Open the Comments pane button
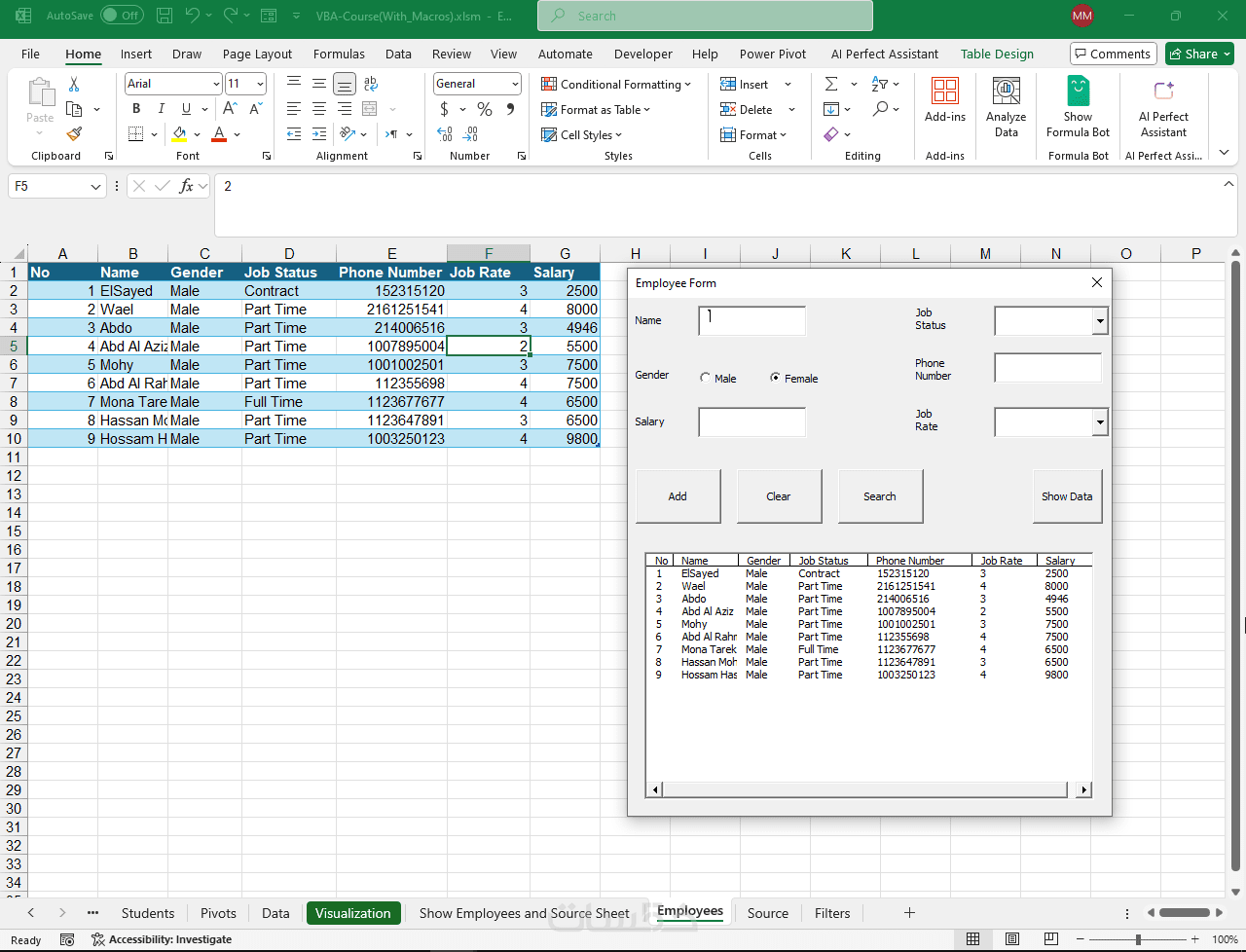1246x952 pixels. pos(1114,55)
